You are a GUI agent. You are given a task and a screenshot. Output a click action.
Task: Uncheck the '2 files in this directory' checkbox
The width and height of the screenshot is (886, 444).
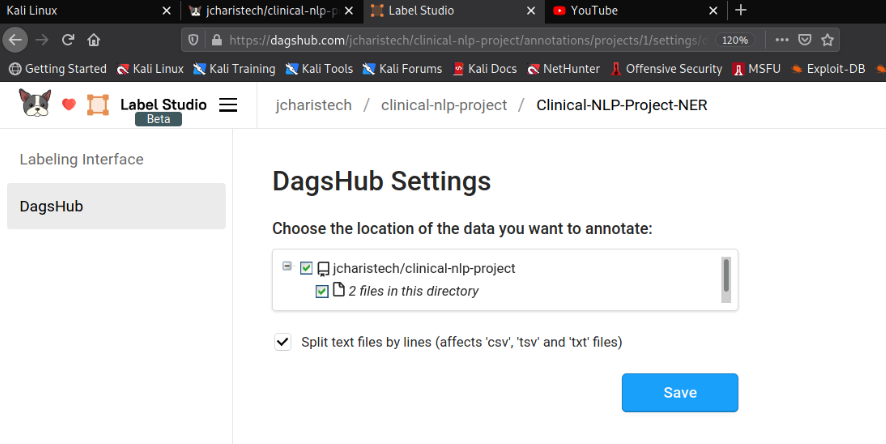click(322, 291)
